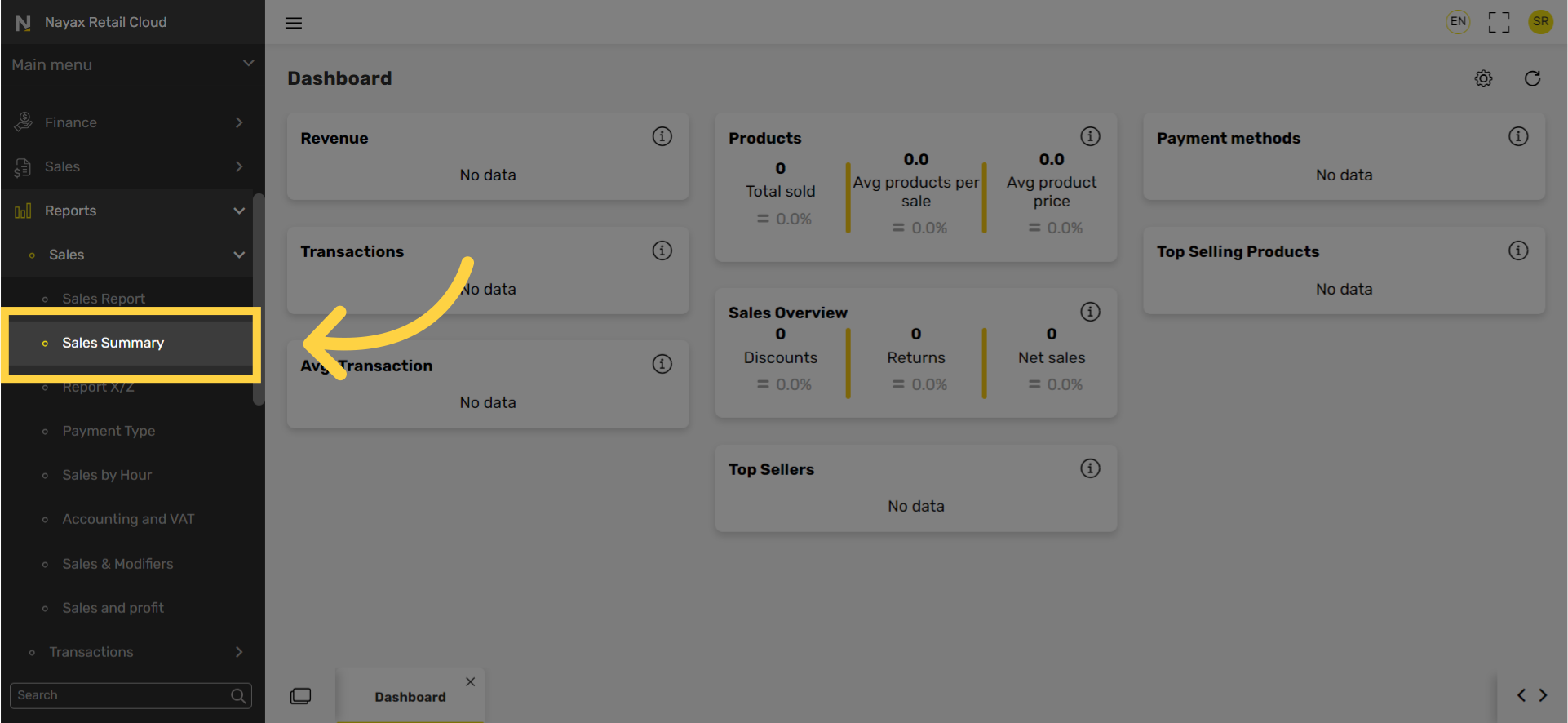
Task: Open the SR user profile avatar
Action: click(x=1540, y=22)
